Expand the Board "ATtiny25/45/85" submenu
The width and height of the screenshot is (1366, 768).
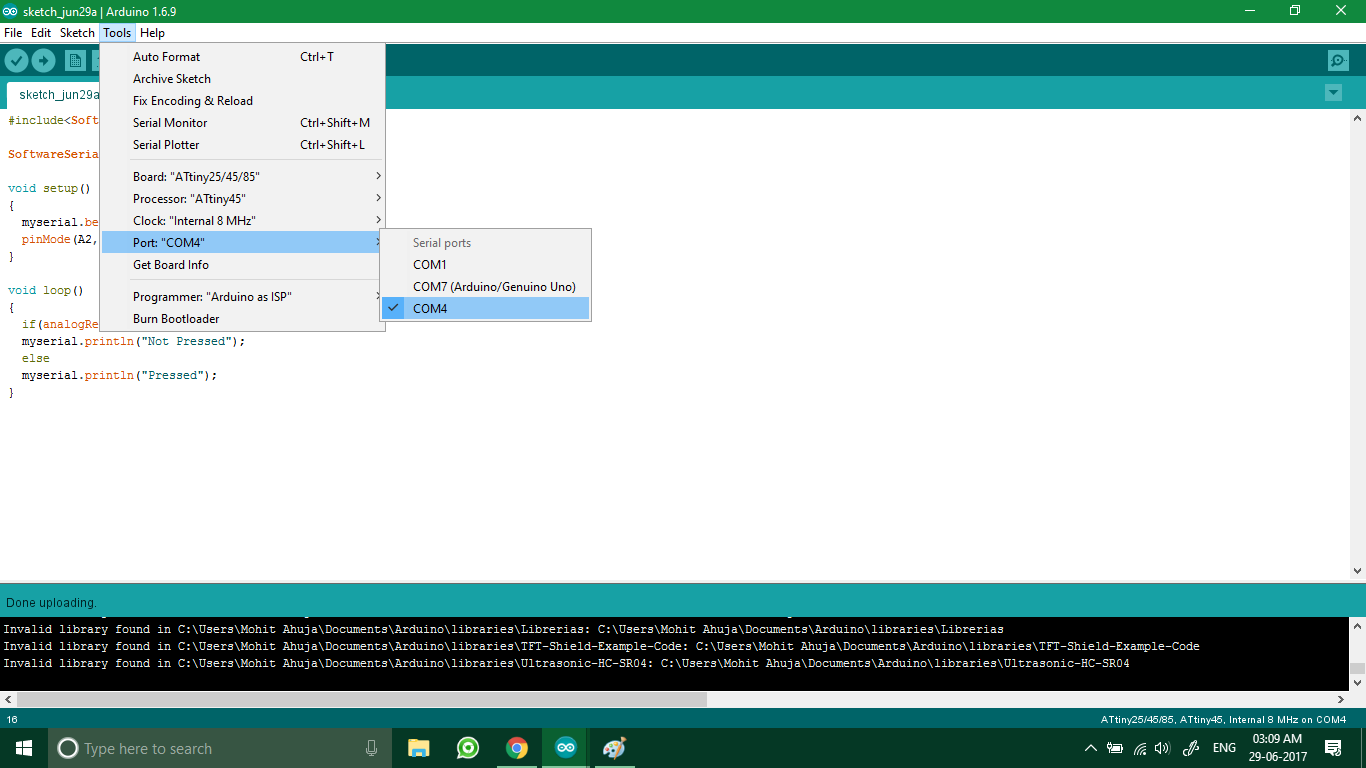[x=243, y=177]
